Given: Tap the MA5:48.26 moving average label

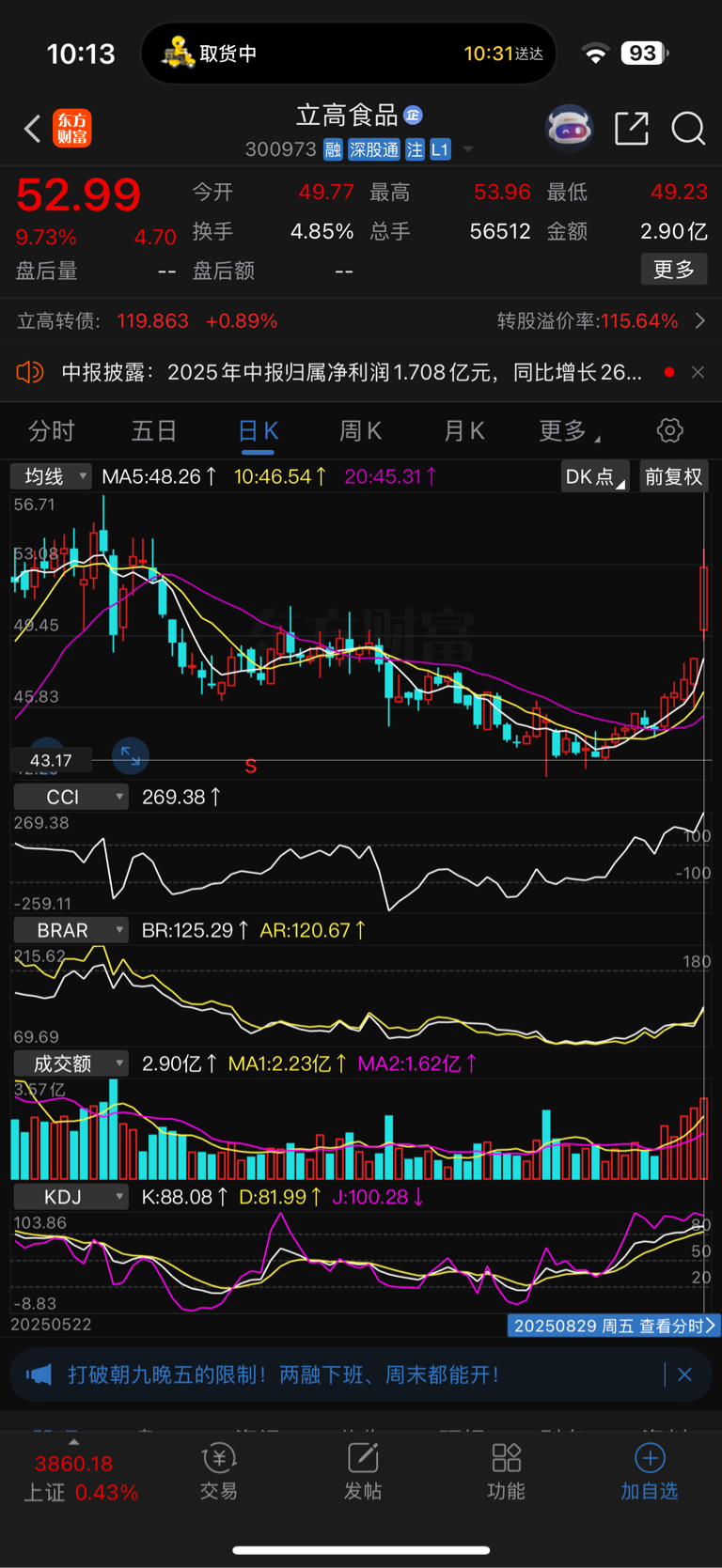Looking at the screenshot, I should (159, 476).
